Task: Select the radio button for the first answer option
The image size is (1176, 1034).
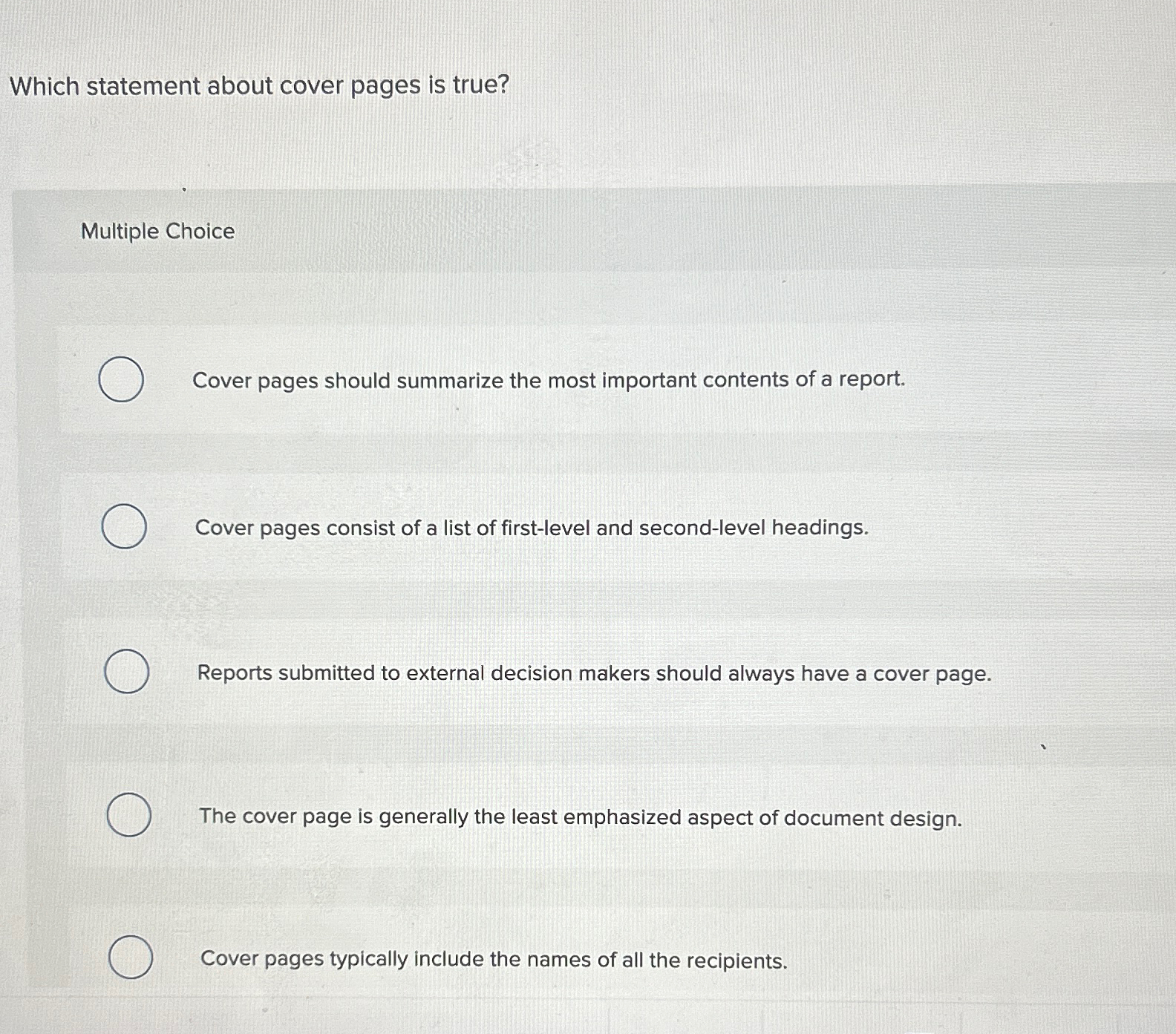Action: pos(122,380)
